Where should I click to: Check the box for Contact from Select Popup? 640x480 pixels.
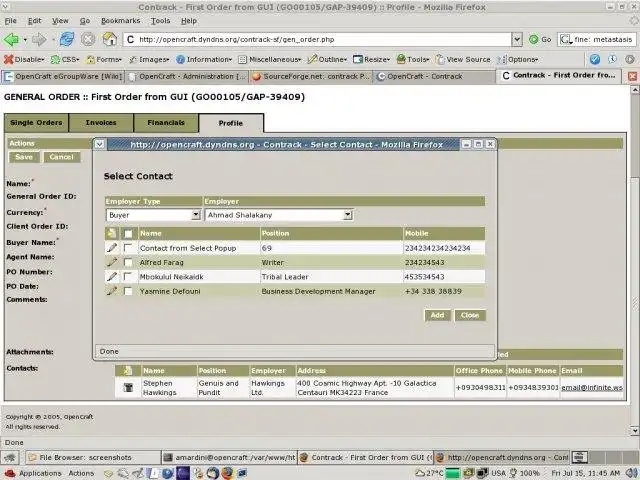coord(128,248)
